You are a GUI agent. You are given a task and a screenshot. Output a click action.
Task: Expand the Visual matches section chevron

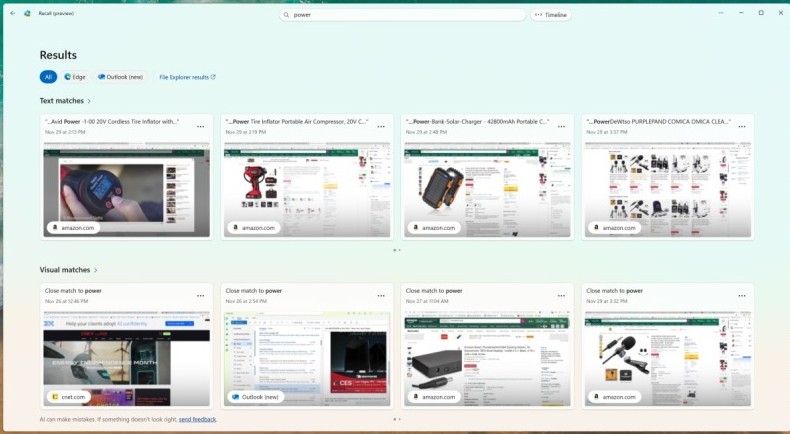(96, 270)
